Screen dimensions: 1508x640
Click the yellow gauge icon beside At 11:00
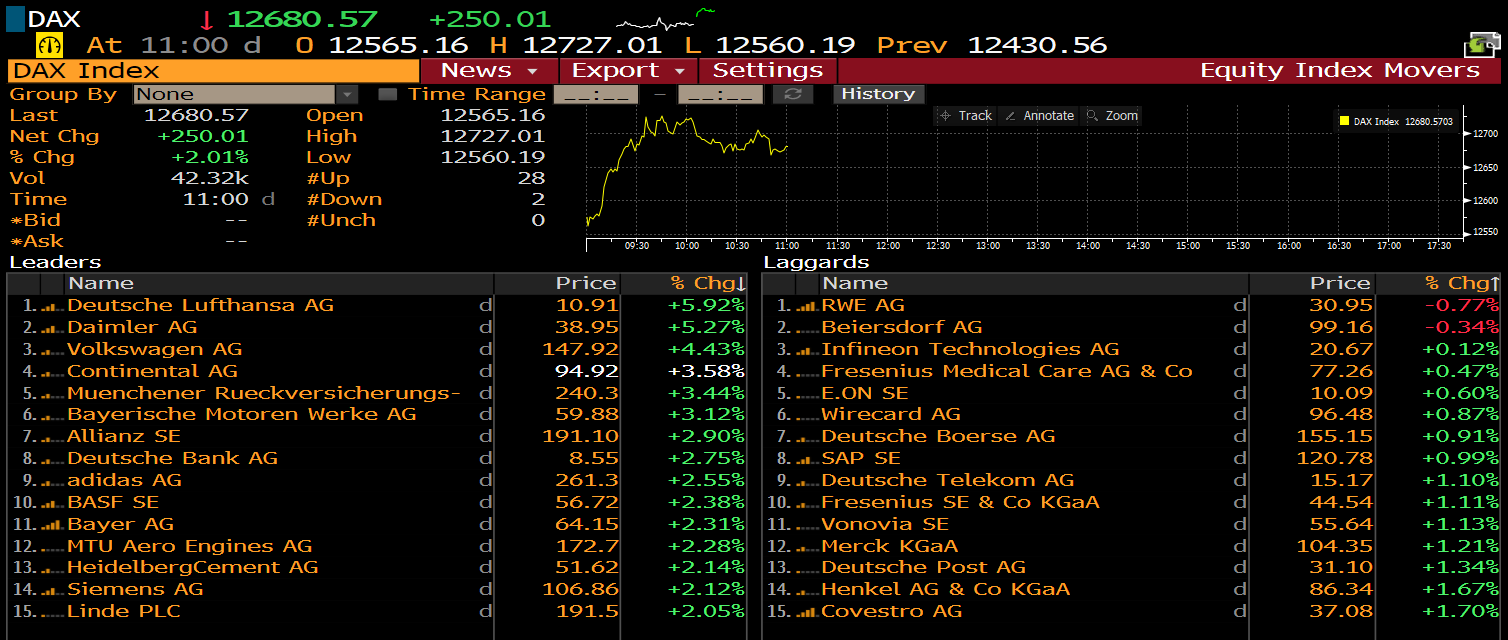point(49,45)
